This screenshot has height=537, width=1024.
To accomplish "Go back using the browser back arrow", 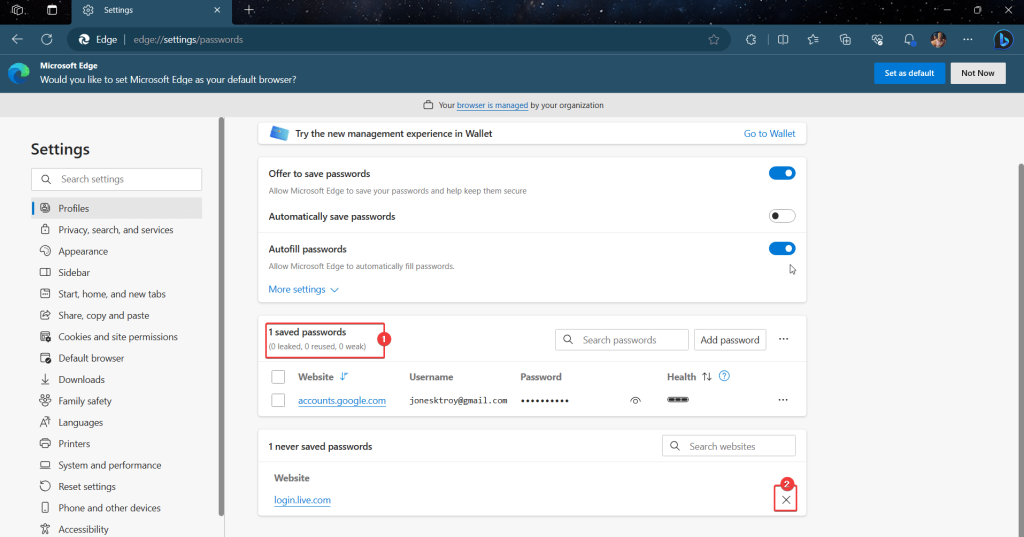I will pos(17,39).
